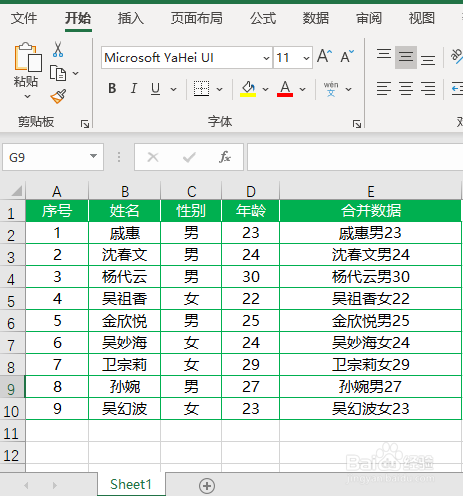The width and height of the screenshot is (463, 496).
Task: Switch to the 页面布局 tab
Action: coord(197,18)
